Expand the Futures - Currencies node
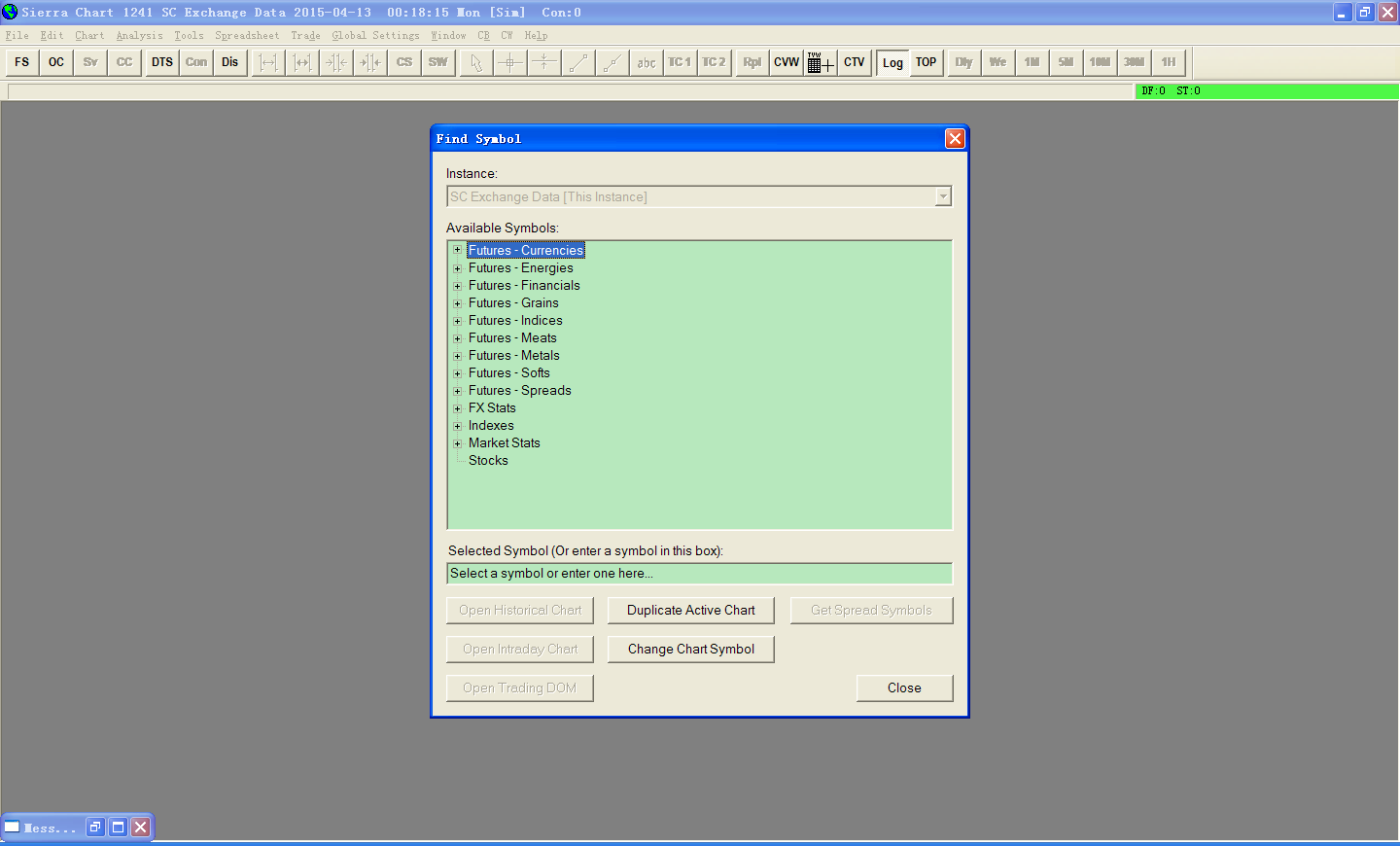This screenshot has height=846, width=1400. coord(457,250)
